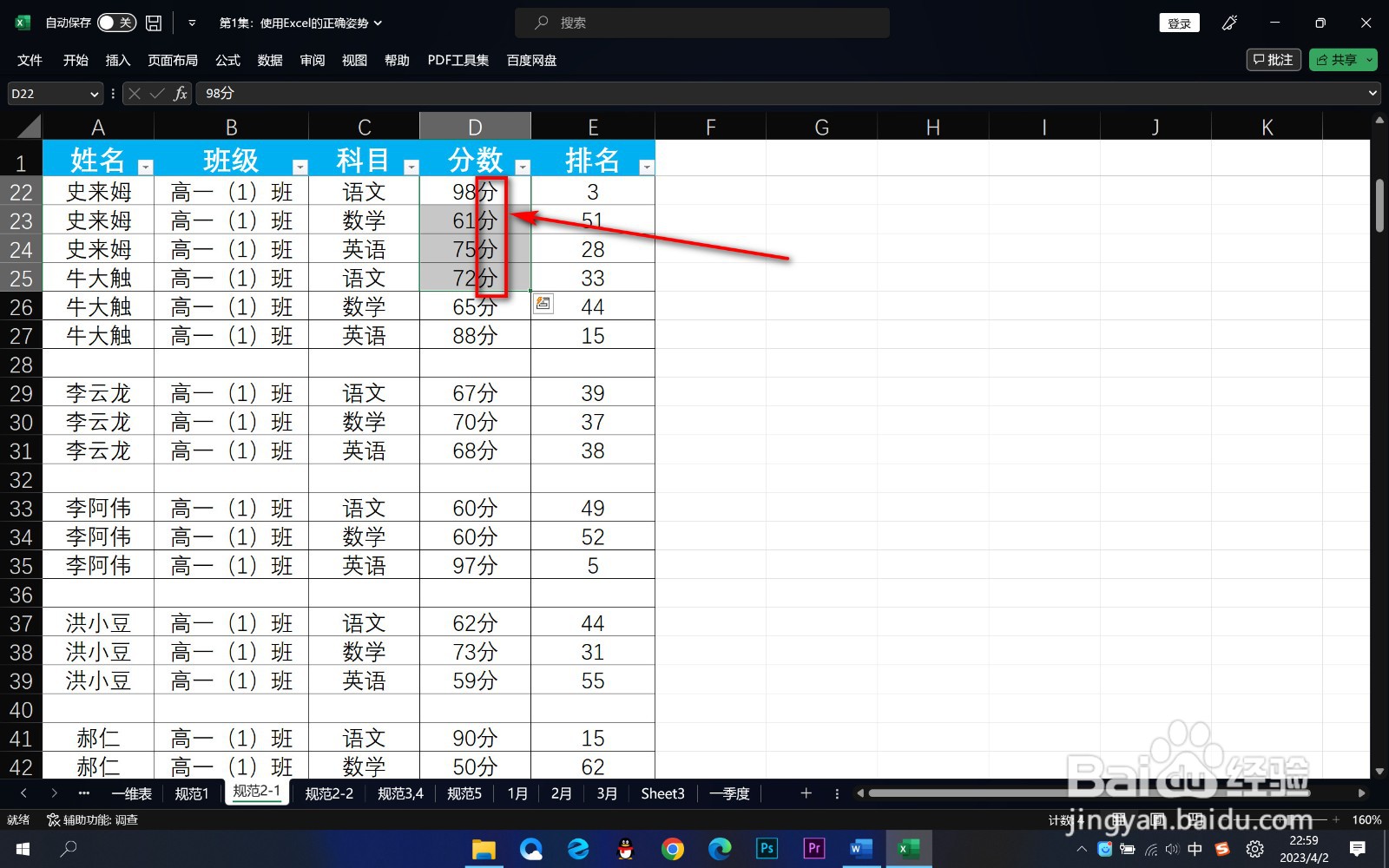Switch to the 一维表 sheet tab

pos(132,793)
